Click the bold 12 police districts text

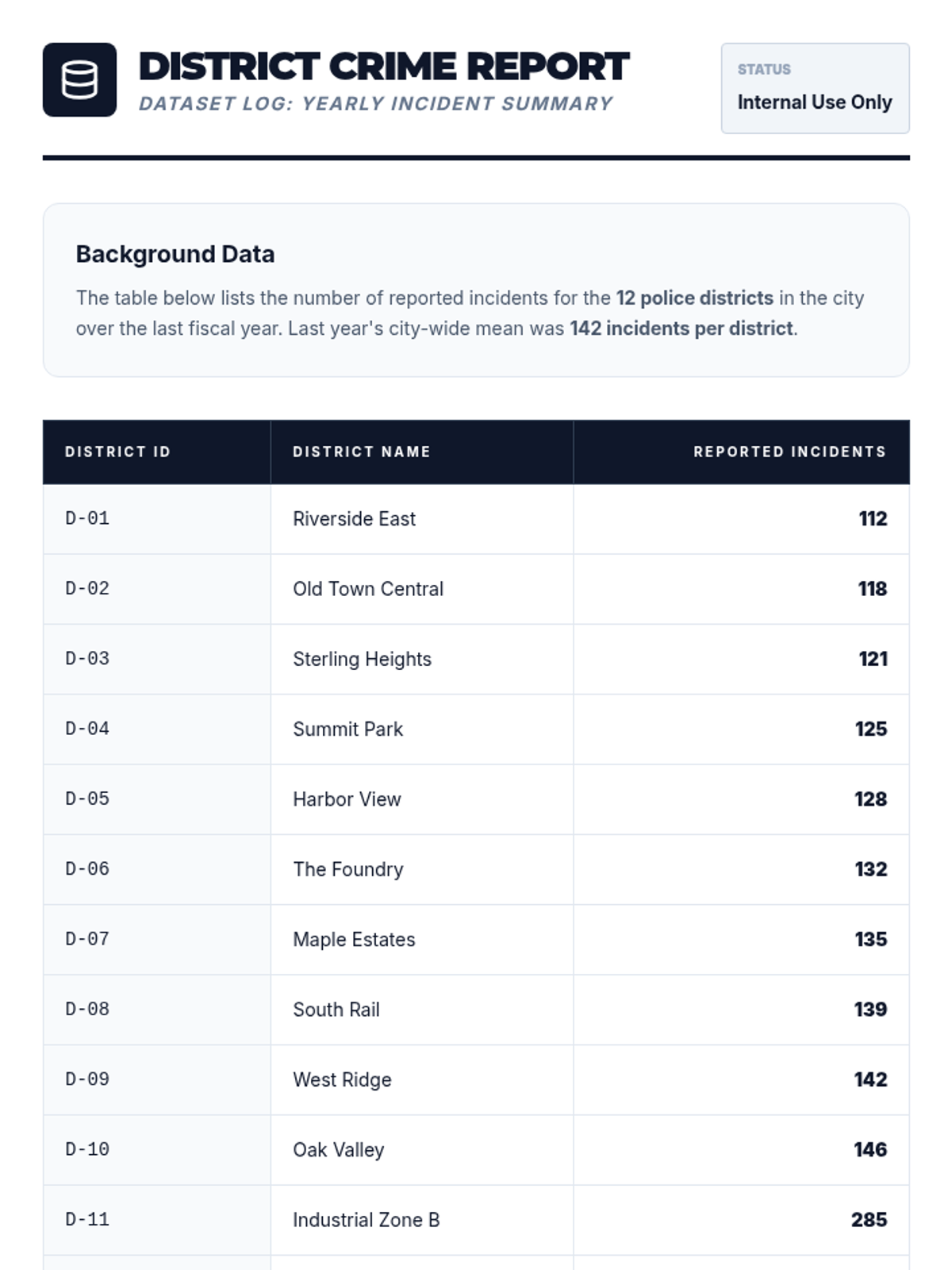[x=694, y=298]
